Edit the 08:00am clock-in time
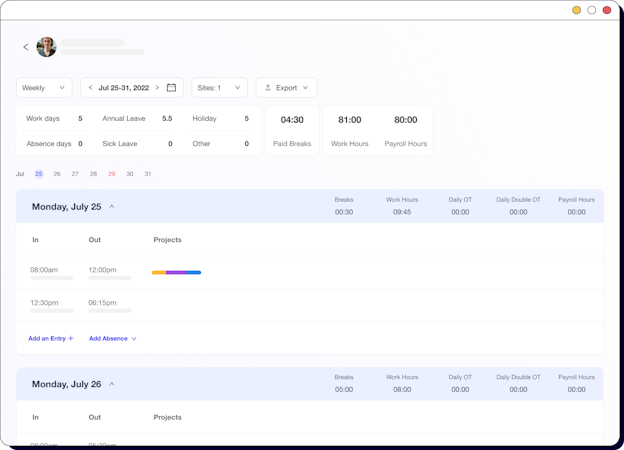The width and height of the screenshot is (624, 450). coord(44,270)
